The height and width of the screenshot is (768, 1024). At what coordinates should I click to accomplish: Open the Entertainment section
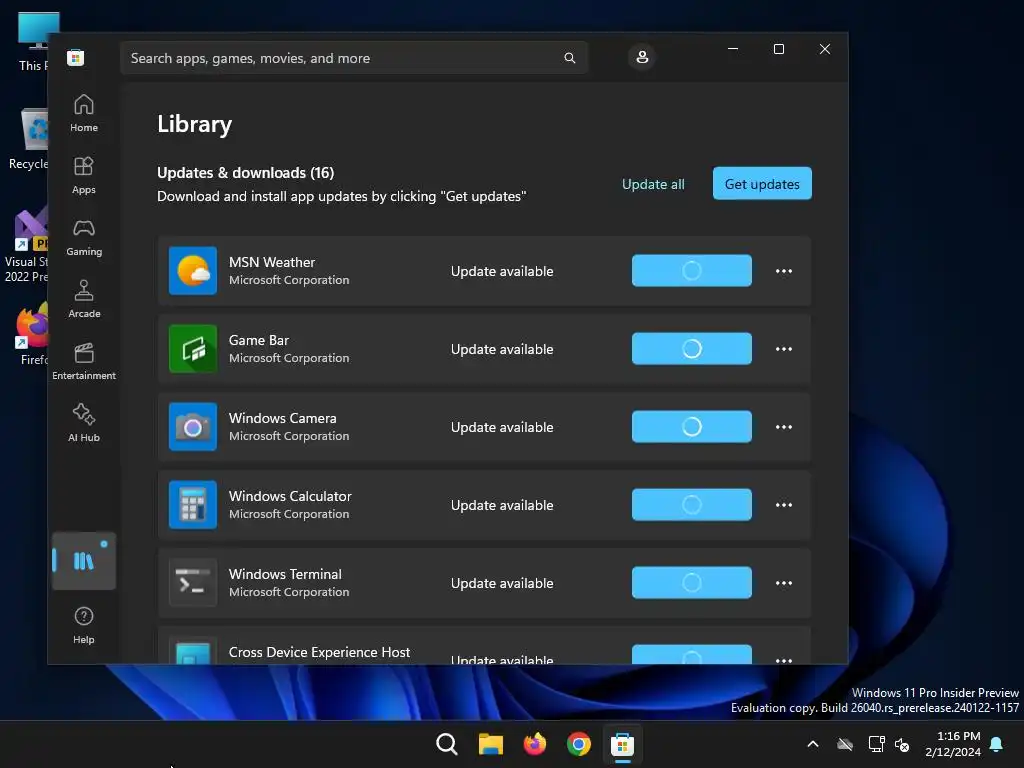click(84, 362)
